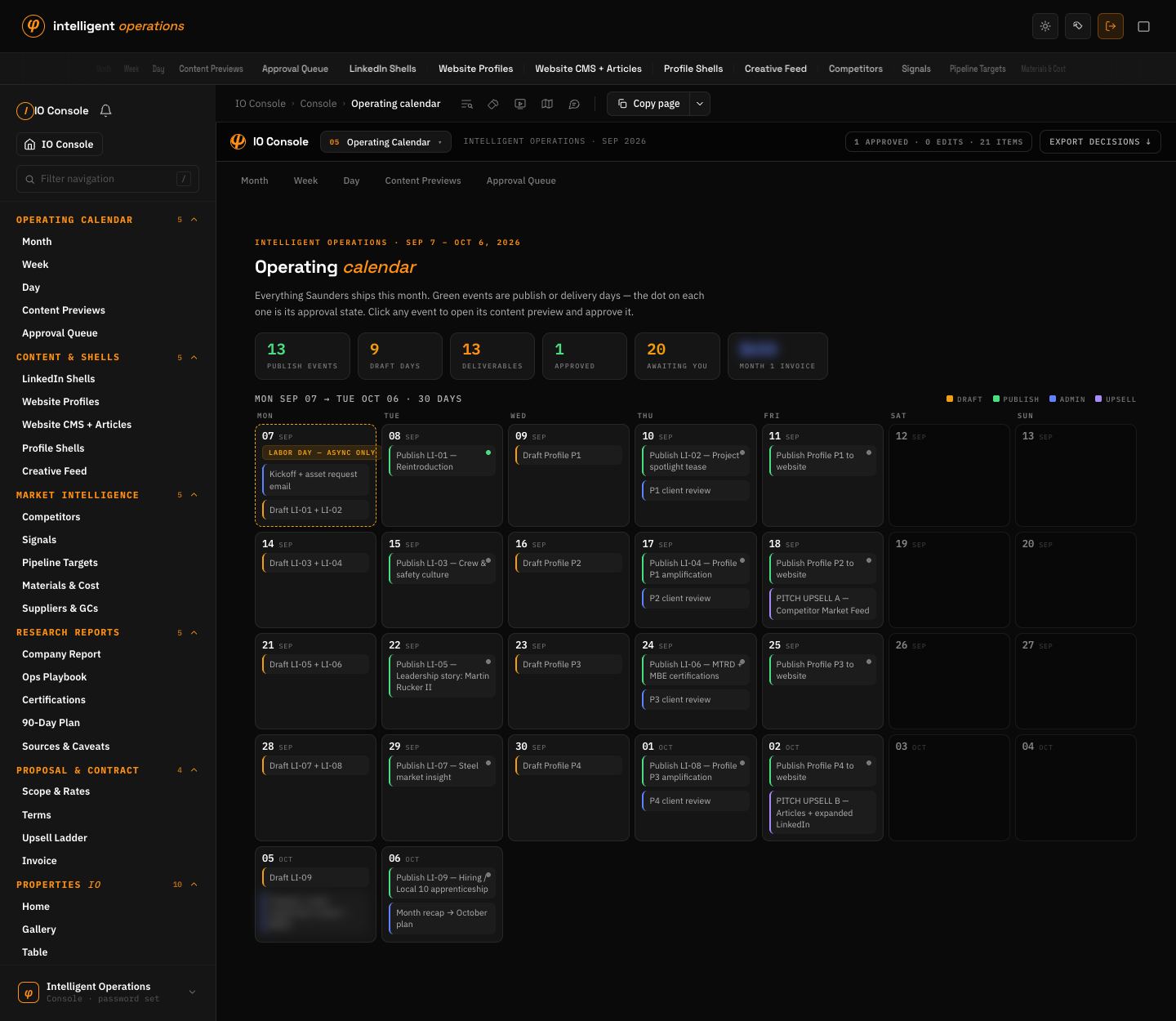Image resolution: width=1176 pixels, height=1021 pixels.
Task: Open Suppliers & GCs in sidebar
Action: (60, 609)
